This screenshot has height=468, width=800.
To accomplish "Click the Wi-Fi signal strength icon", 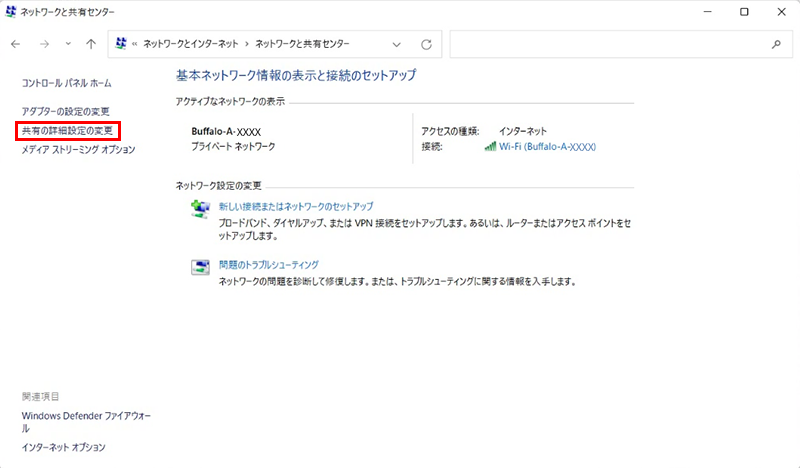I will tap(490, 147).
